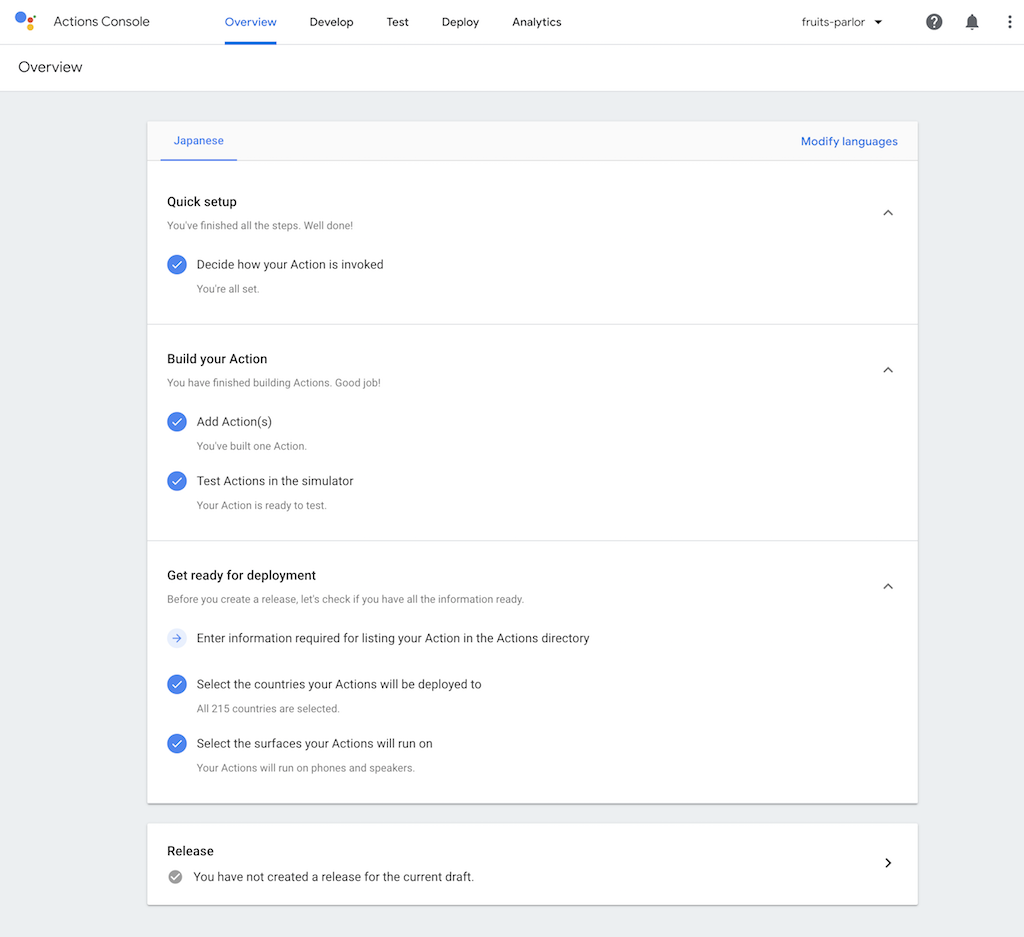
Task: Switch to the Overview tab
Action: [x=251, y=22]
